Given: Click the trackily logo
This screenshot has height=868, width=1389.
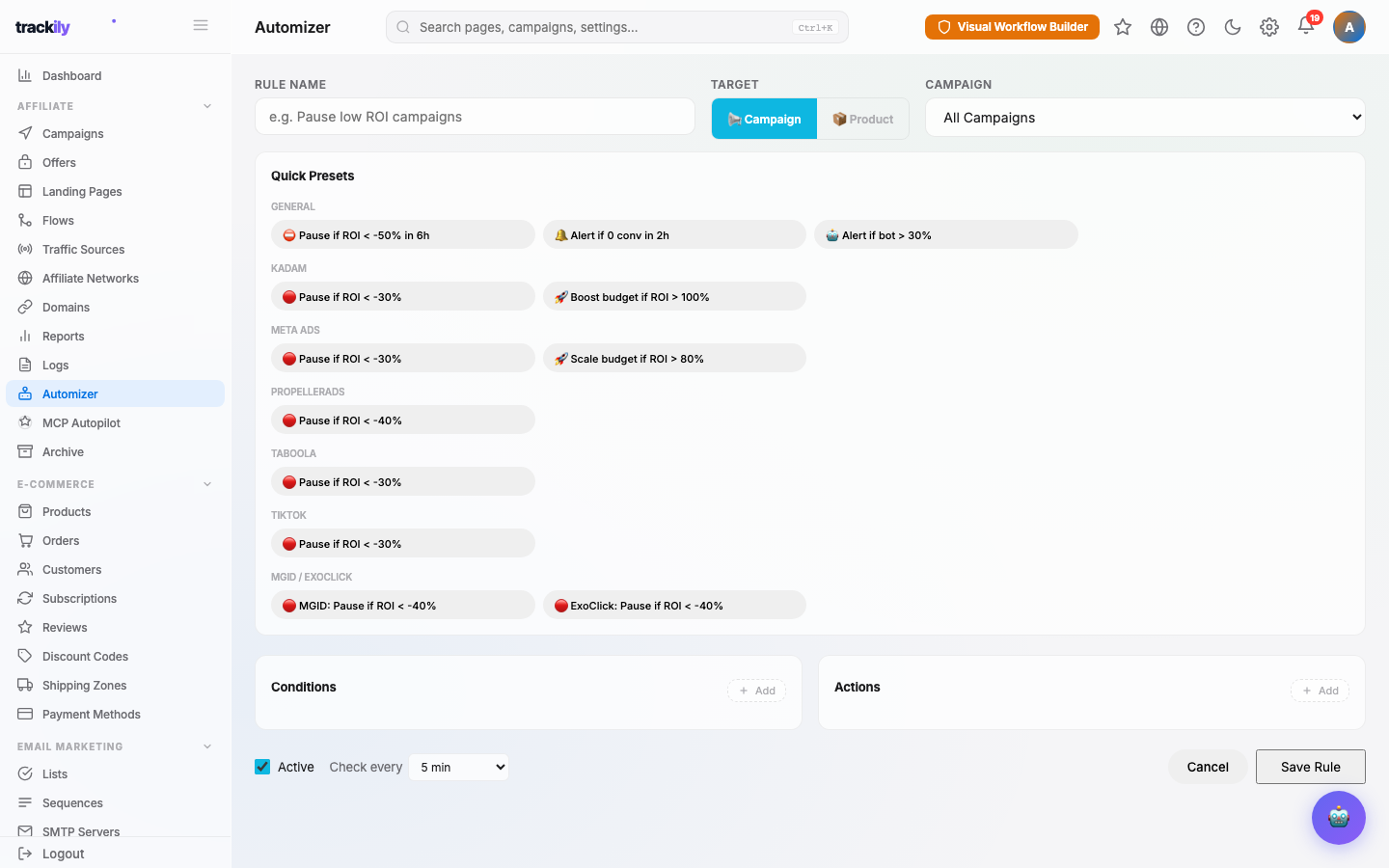Looking at the screenshot, I should click(42, 27).
